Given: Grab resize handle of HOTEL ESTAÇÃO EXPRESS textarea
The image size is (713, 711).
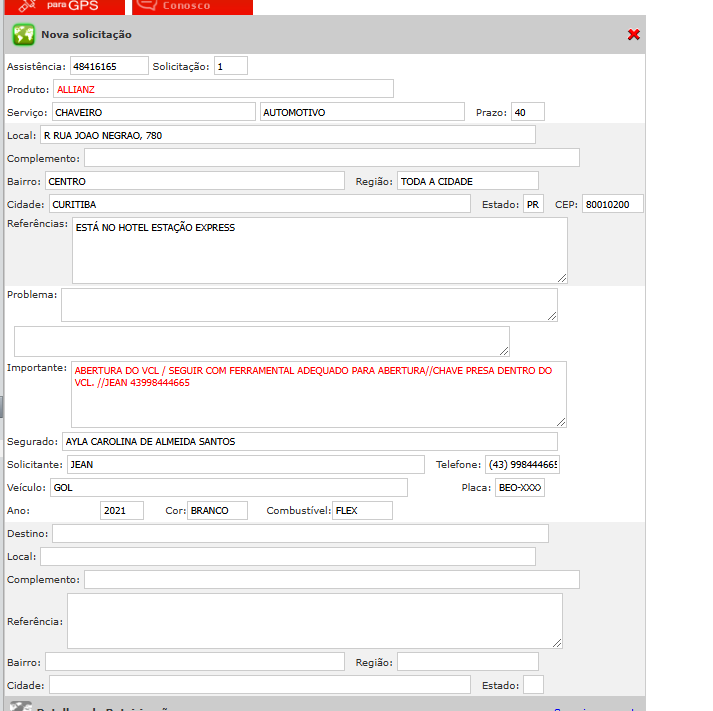Looking at the screenshot, I should [x=562, y=278].
